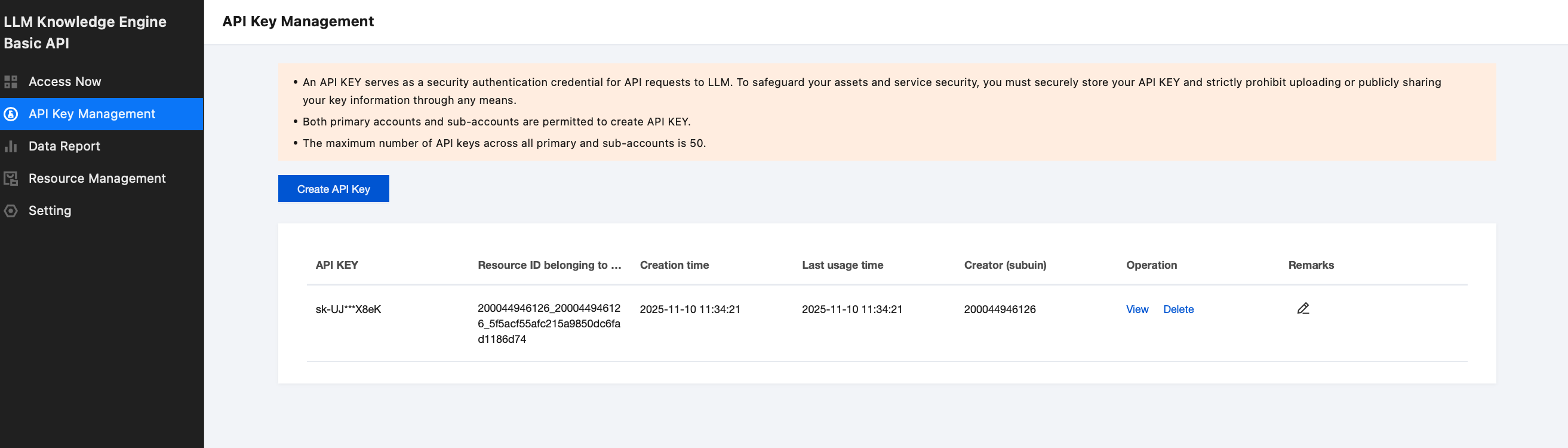Screen dimensions: 1568x448
Task: Click the creator ID 200044946126
Action: [1000, 309]
